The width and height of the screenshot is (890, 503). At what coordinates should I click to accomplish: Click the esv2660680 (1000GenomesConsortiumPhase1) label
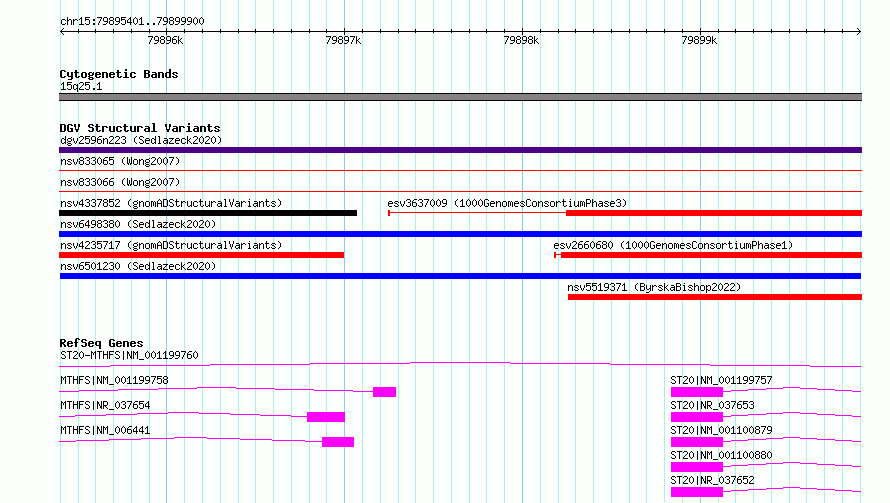[673, 245]
